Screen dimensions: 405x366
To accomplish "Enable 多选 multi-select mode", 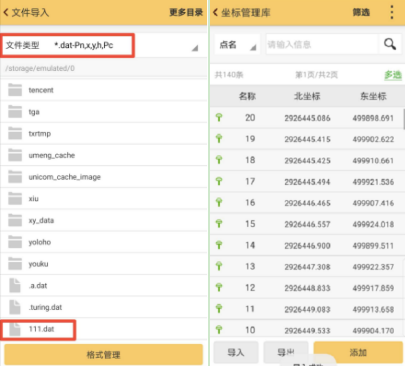I will click(x=393, y=75).
